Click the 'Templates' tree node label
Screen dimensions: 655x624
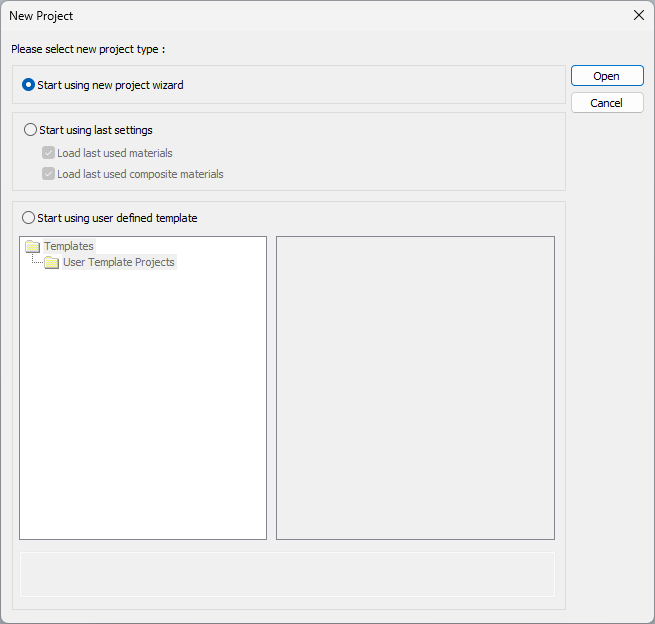pos(69,246)
